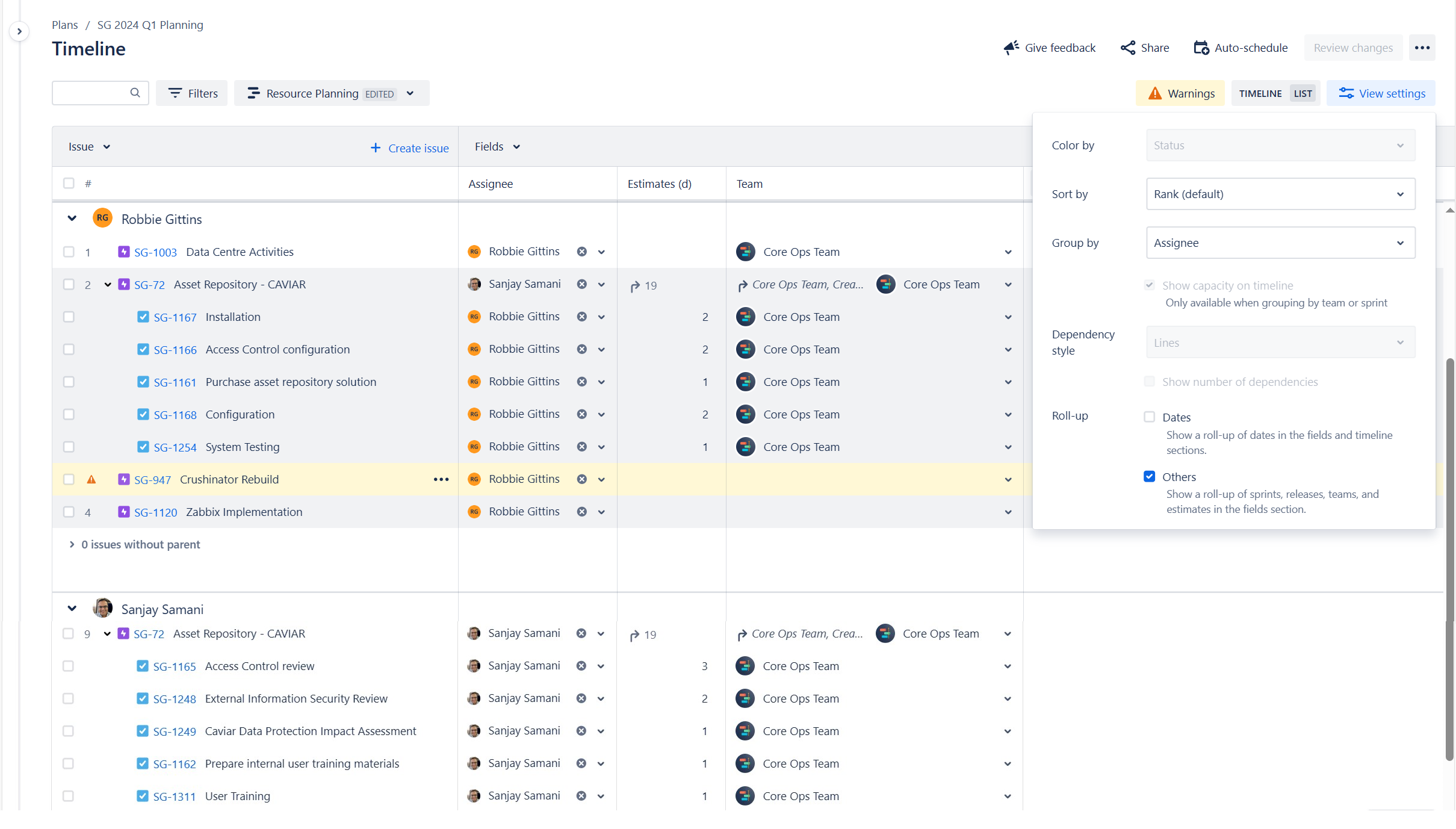Collapse the Sanjay Samani group
1456x829 pixels.
point(72,609)
